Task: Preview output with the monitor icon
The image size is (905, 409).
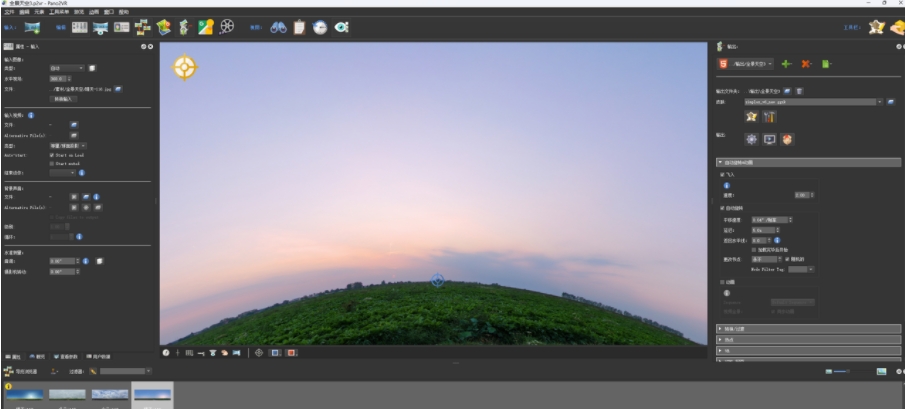Action: coord(769,139)
